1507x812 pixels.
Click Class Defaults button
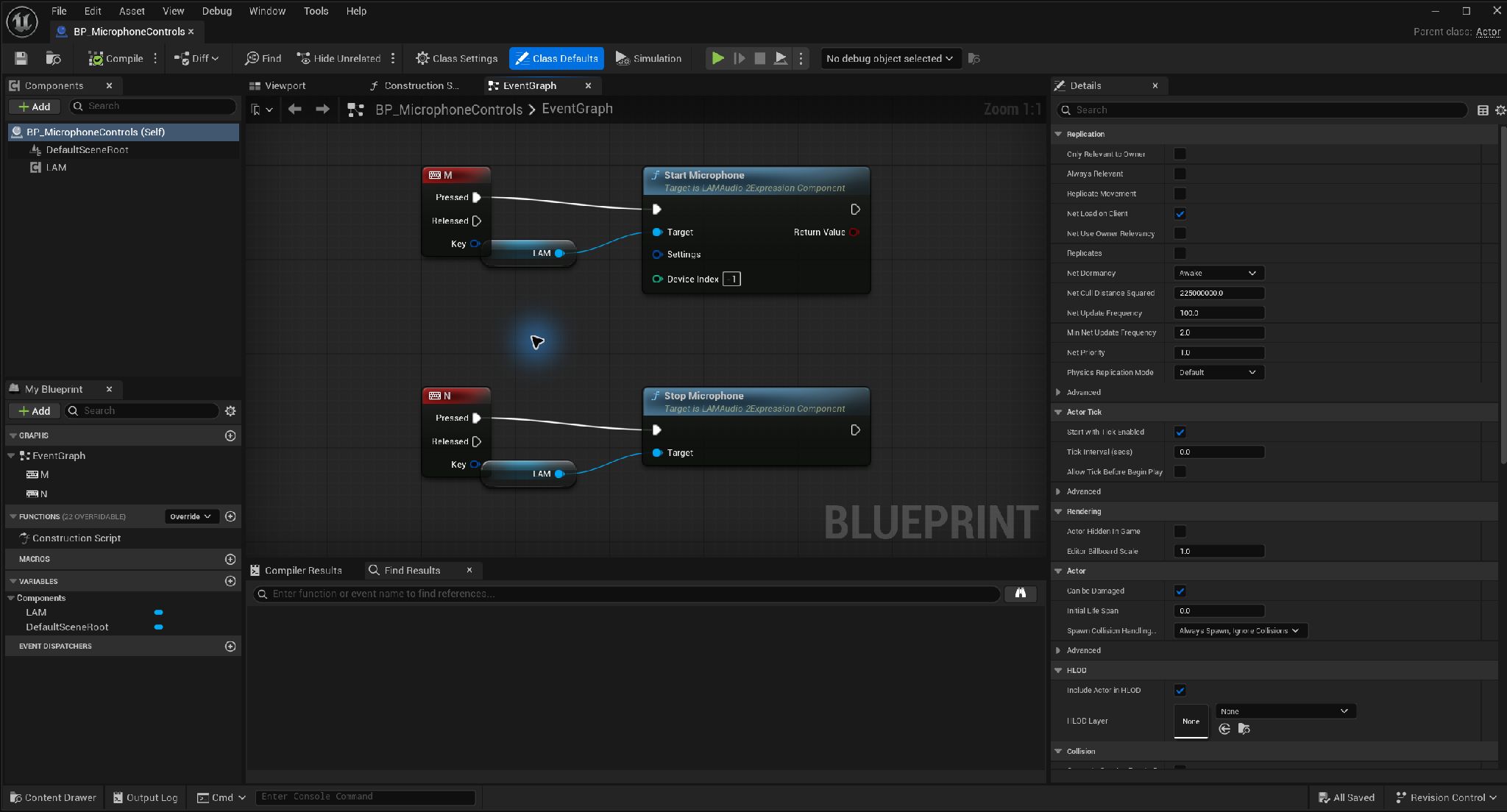tap(556, 58)
